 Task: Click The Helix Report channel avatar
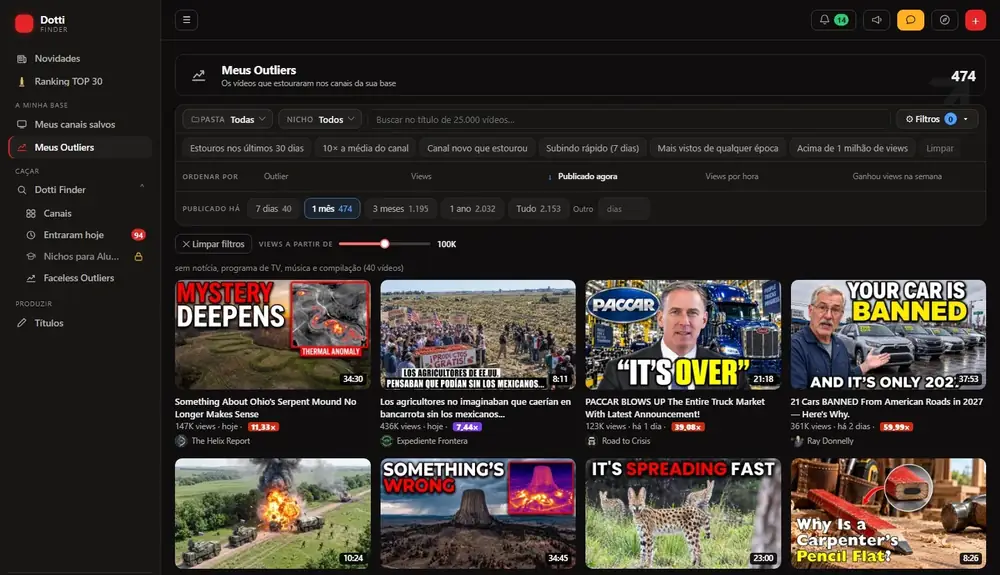(181, 440)
